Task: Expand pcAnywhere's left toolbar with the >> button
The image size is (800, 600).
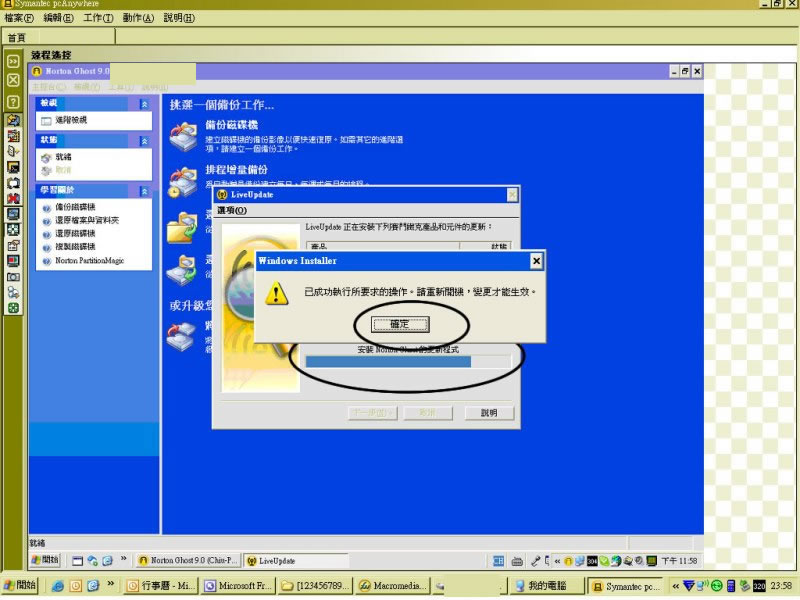Action: tap(13, 61)
